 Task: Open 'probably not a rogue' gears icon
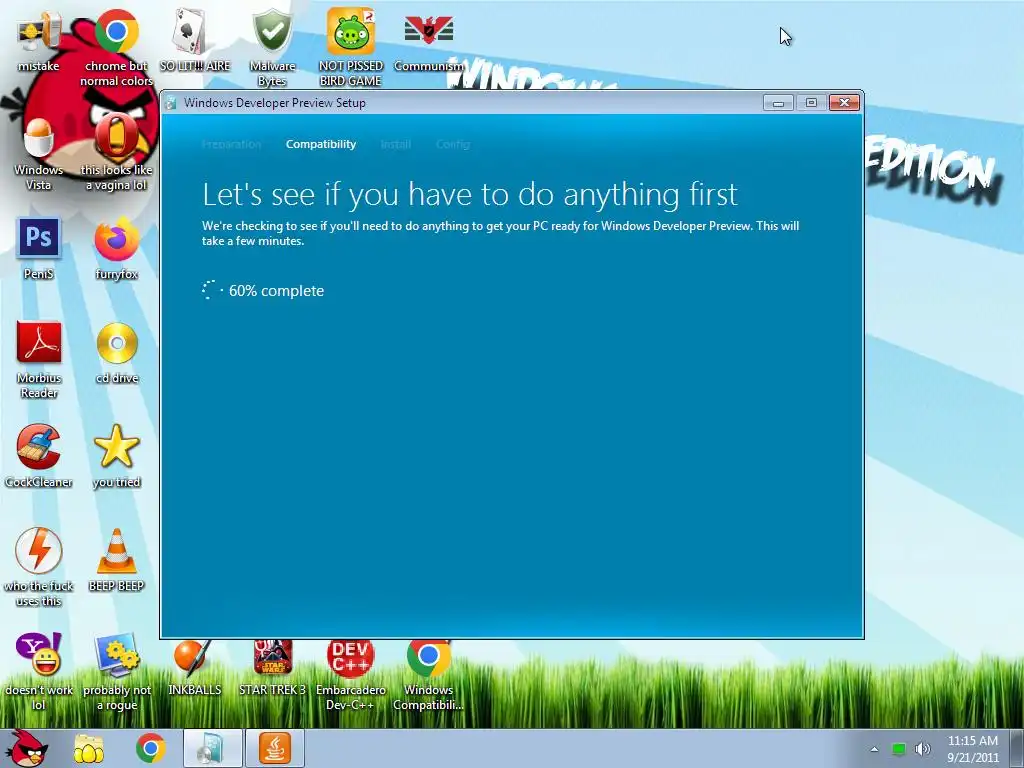click(116, 673)
